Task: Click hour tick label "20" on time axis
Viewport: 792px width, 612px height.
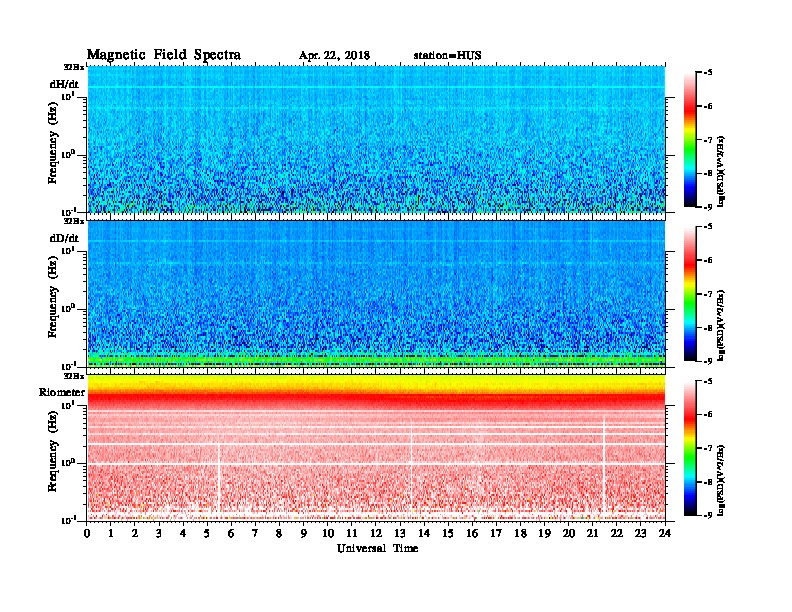Action: point(569,533)
